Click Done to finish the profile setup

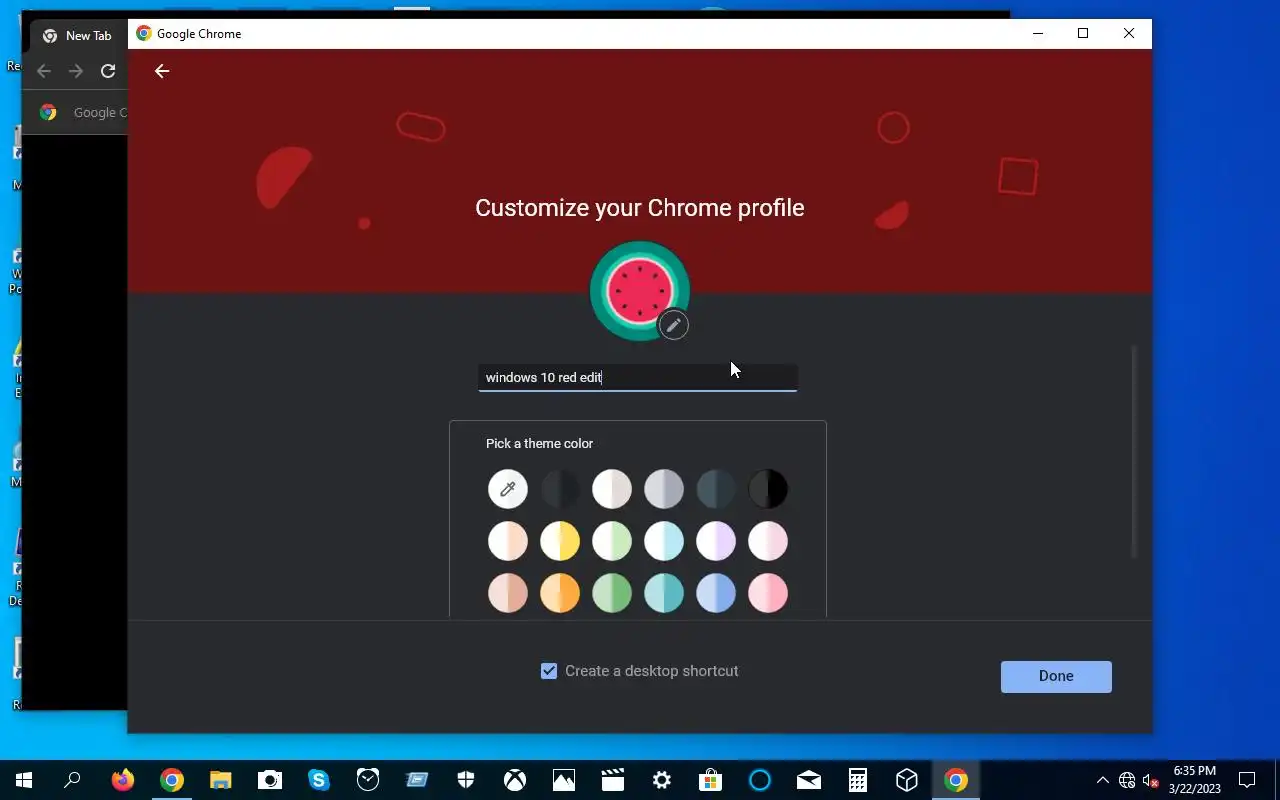[x=1056, y=676]
